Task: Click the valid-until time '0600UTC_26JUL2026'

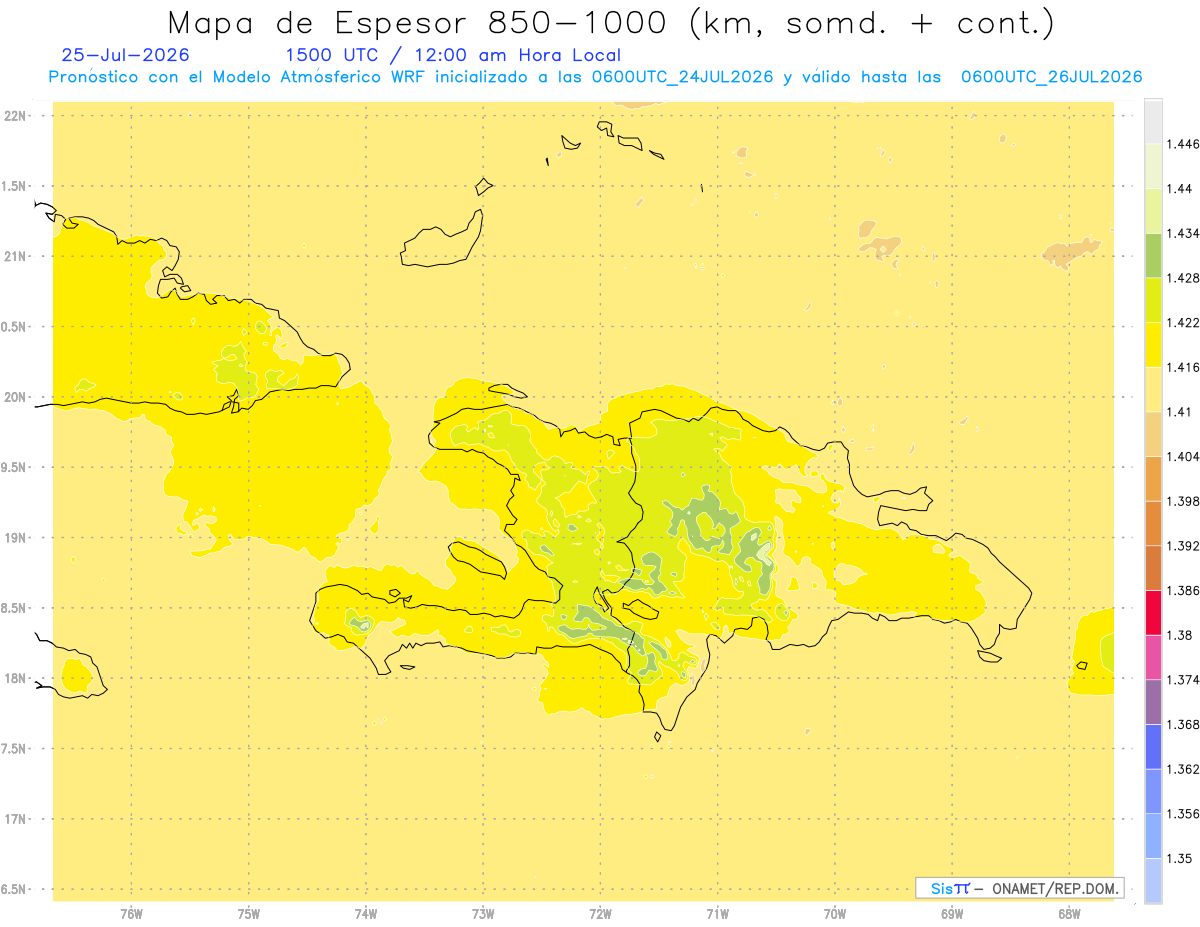Action: point(1051,77)
